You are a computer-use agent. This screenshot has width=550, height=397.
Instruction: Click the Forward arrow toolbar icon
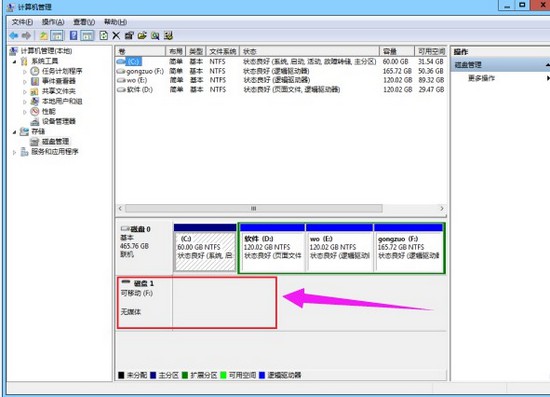[26, 35]
